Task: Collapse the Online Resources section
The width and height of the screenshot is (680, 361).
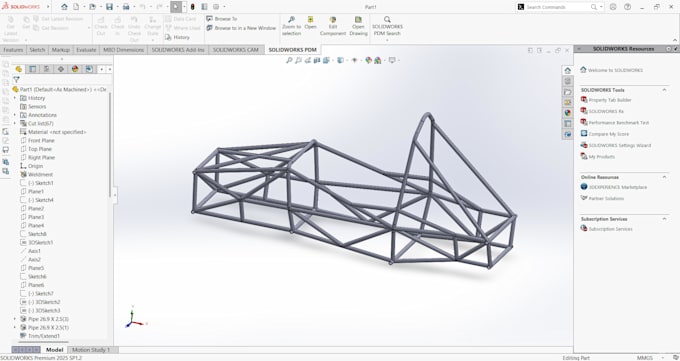Action: click(x=664, y=177)
